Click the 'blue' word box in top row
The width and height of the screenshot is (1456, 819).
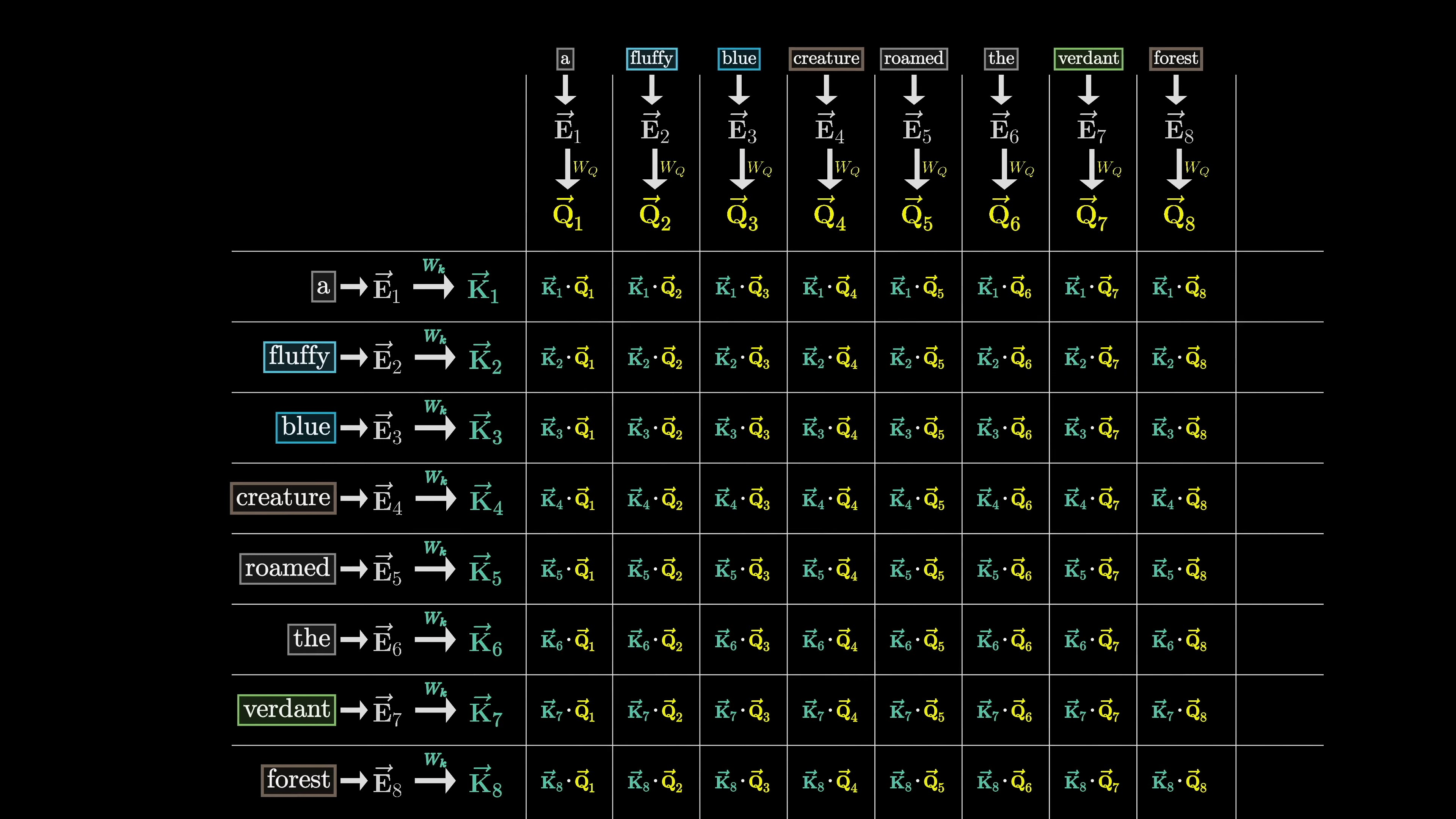[739, 59]
